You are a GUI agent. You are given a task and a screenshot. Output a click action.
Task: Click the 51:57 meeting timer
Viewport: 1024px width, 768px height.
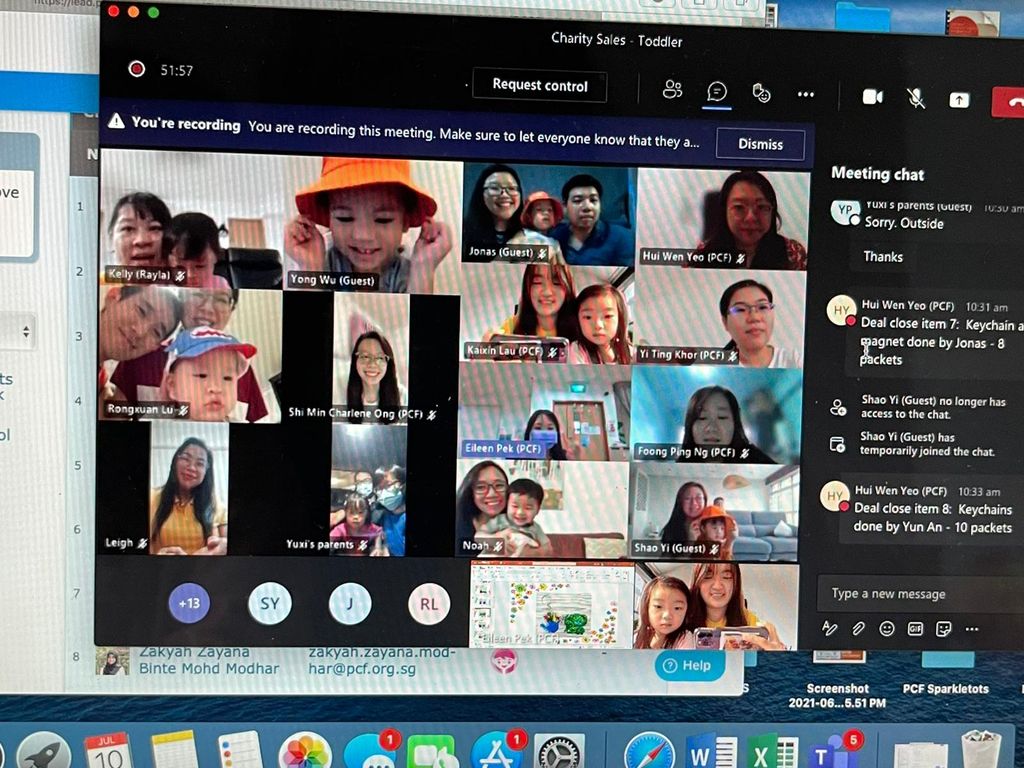point(177,70)
